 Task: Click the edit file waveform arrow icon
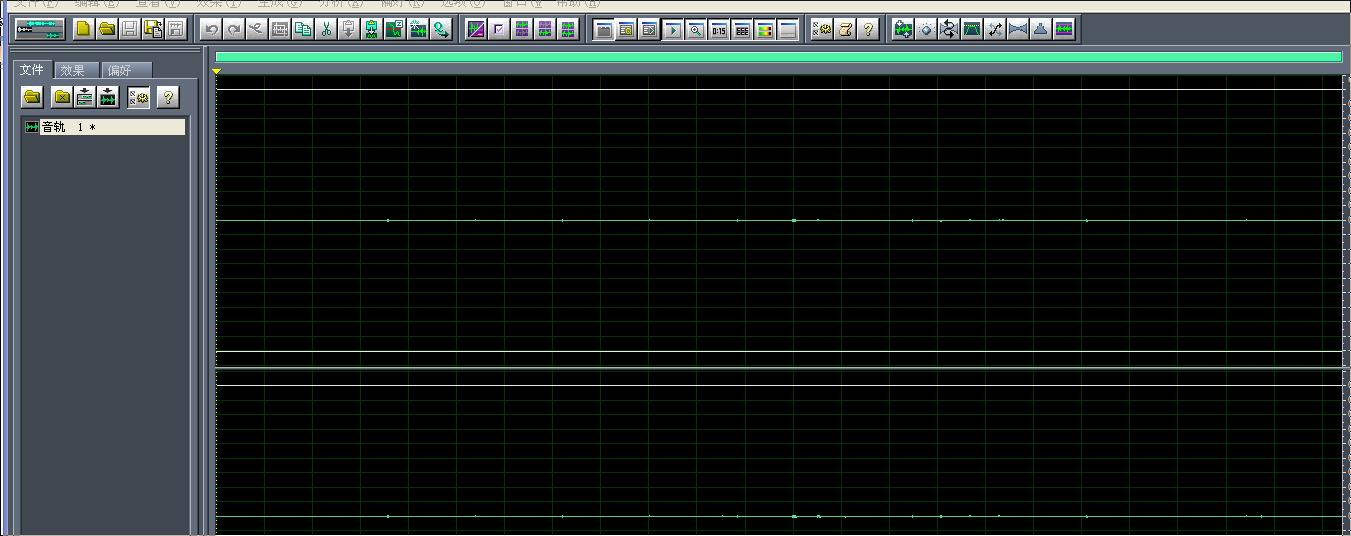click(x=108, y=97)
